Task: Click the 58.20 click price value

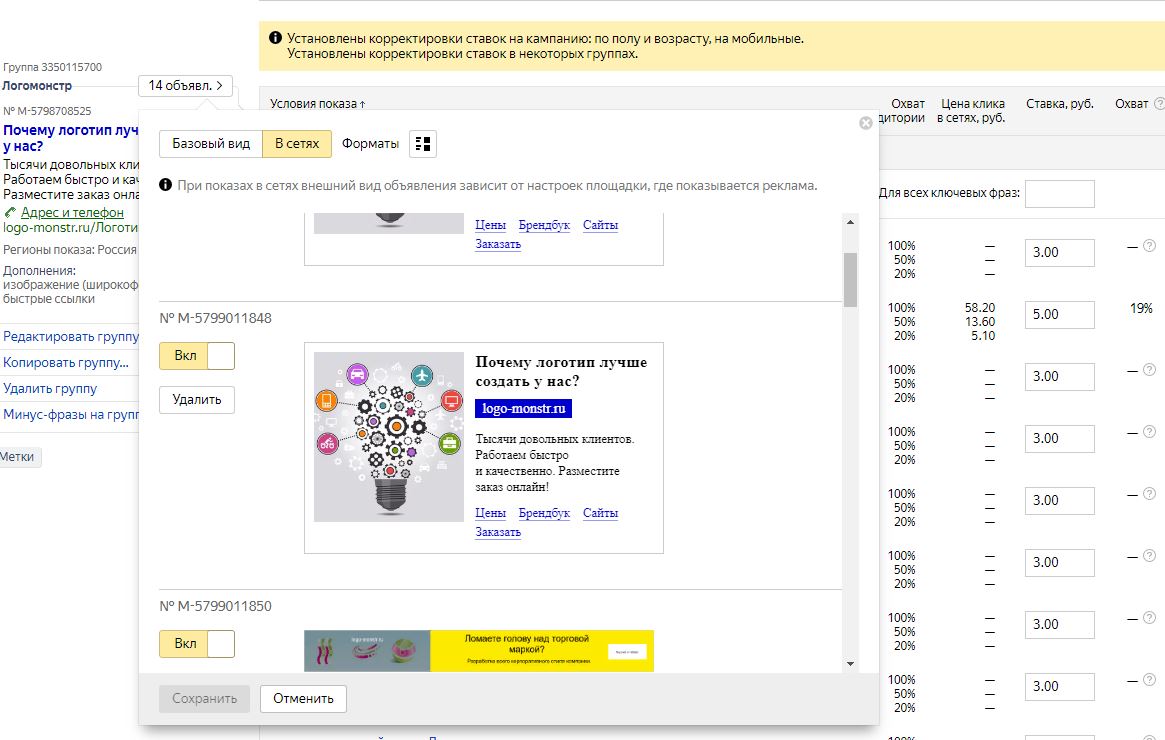Action: [x=980, y=308]
